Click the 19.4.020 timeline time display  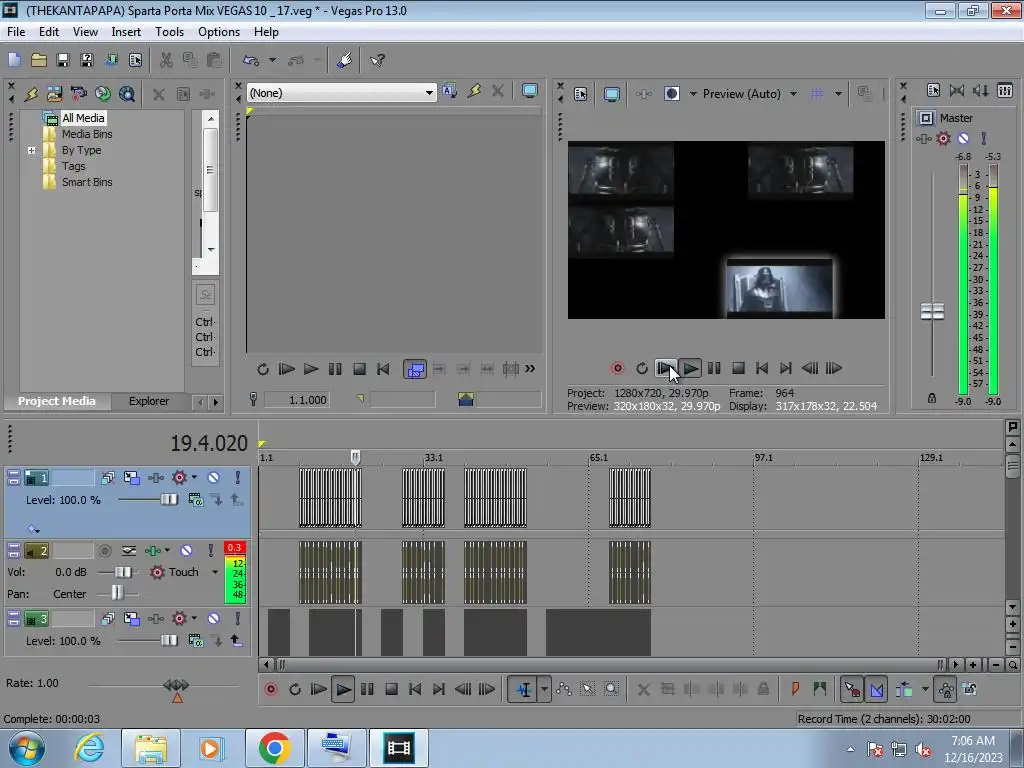click(209, 443)
